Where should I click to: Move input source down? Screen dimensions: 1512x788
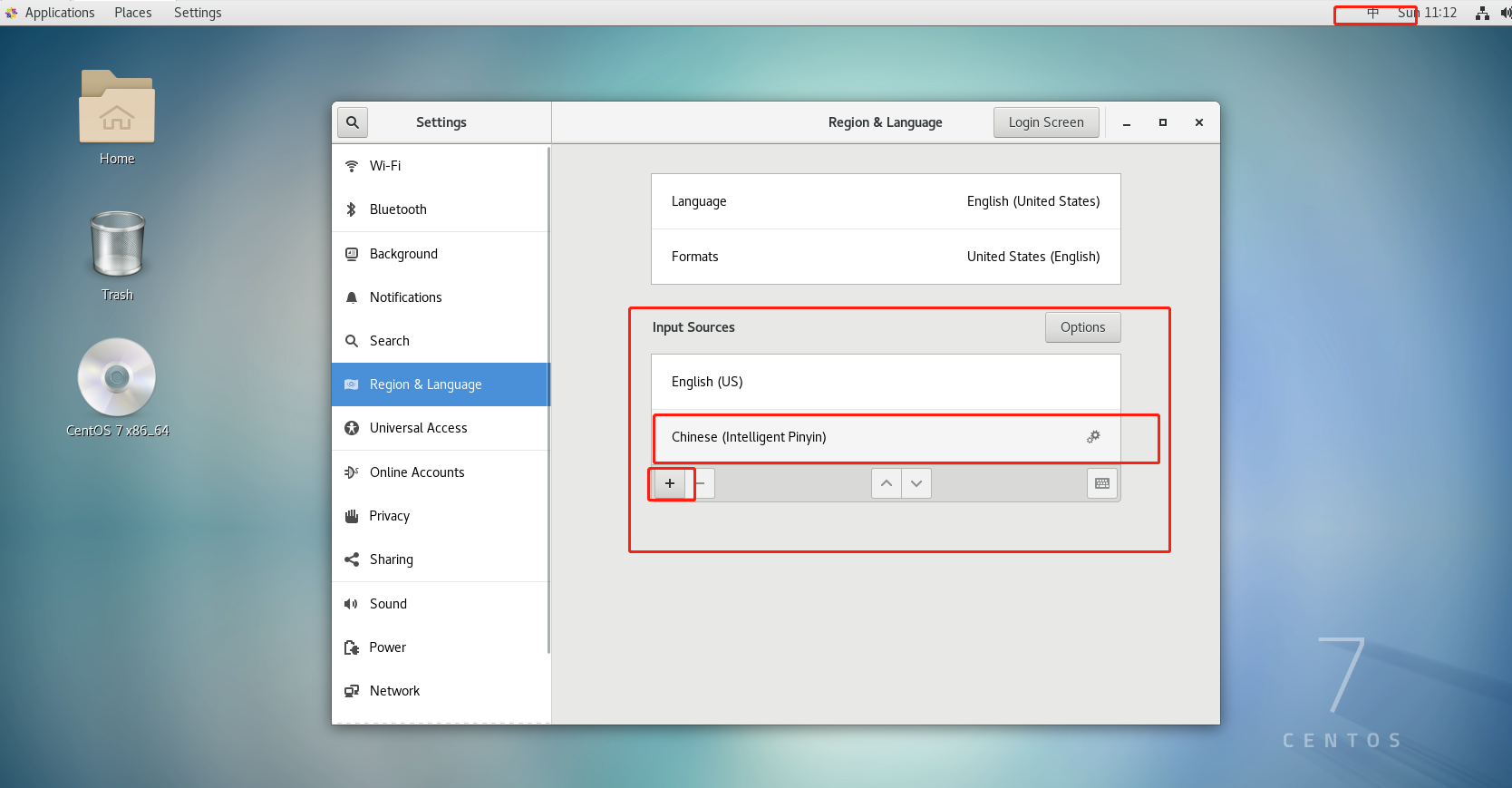click(916, 483)
